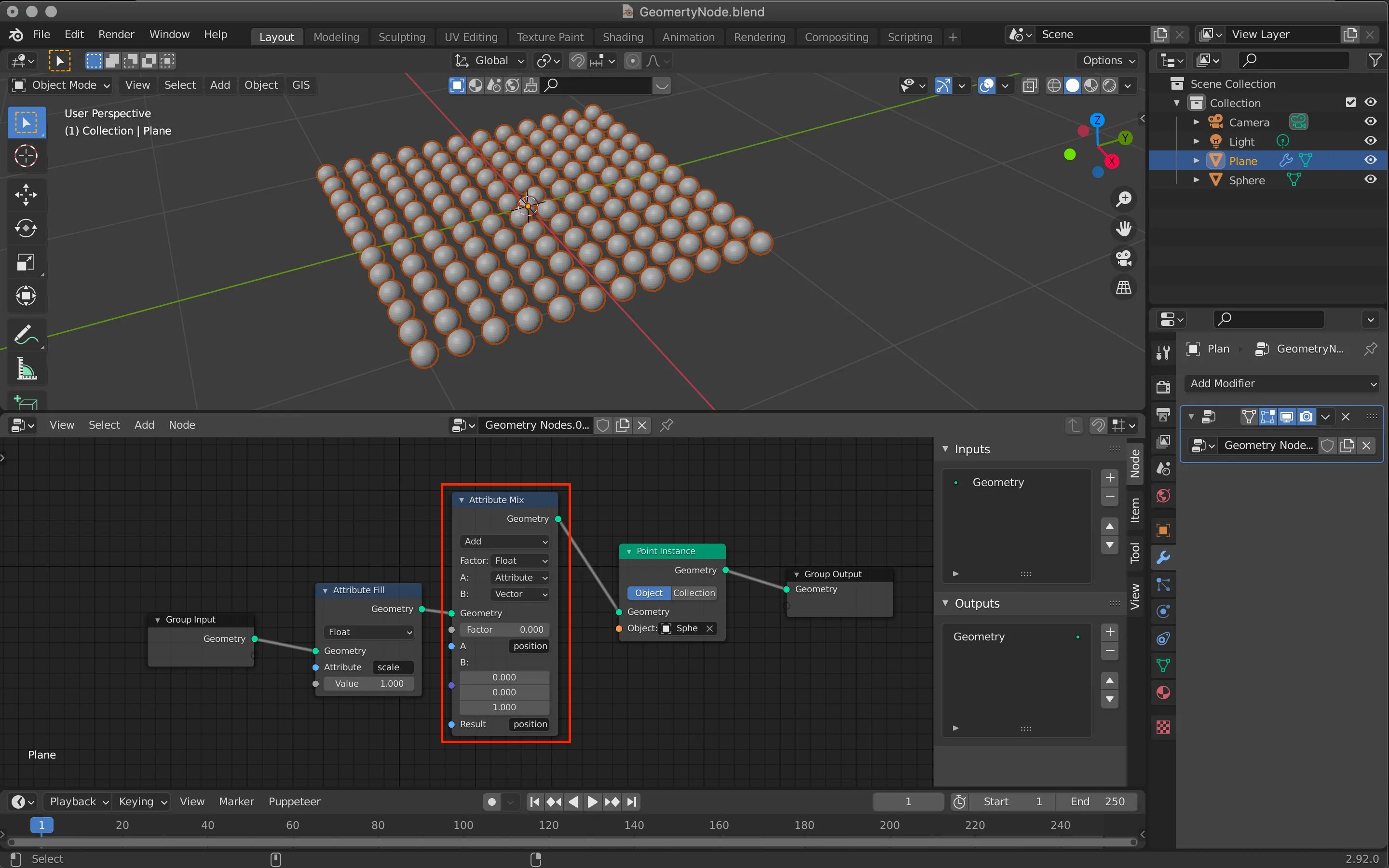Open the Add blend mode dropdown
This screenshot has height=868, width=1389.
click(504, 542)
